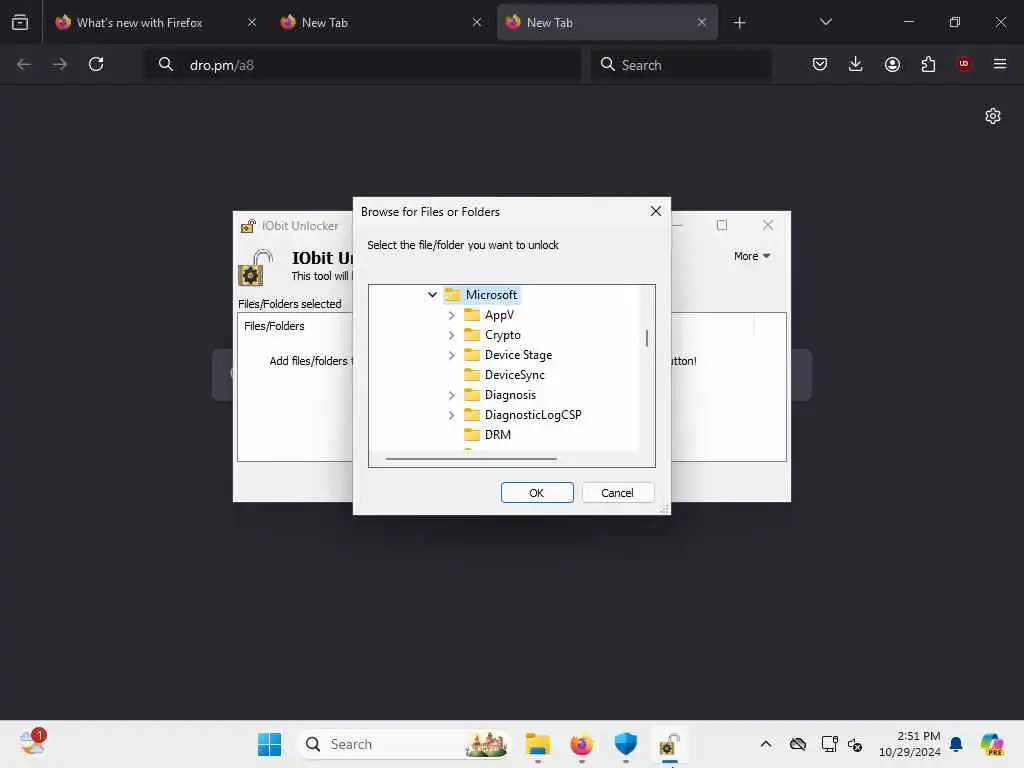This screenshot has width=1024, height=768.
Task: Click the Firefox Search field
Action: pos(680,65)
